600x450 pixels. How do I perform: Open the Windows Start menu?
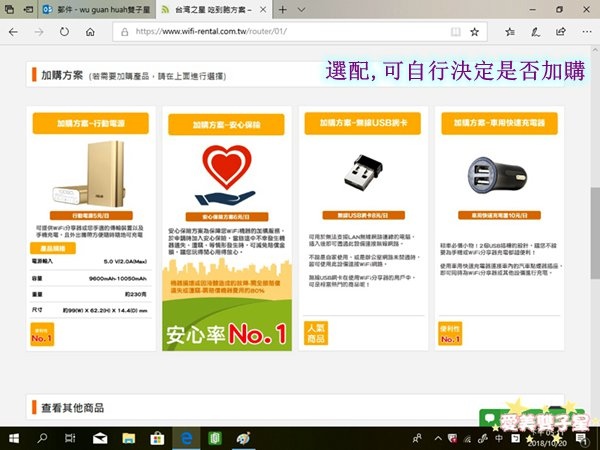(x=13, y=439)
